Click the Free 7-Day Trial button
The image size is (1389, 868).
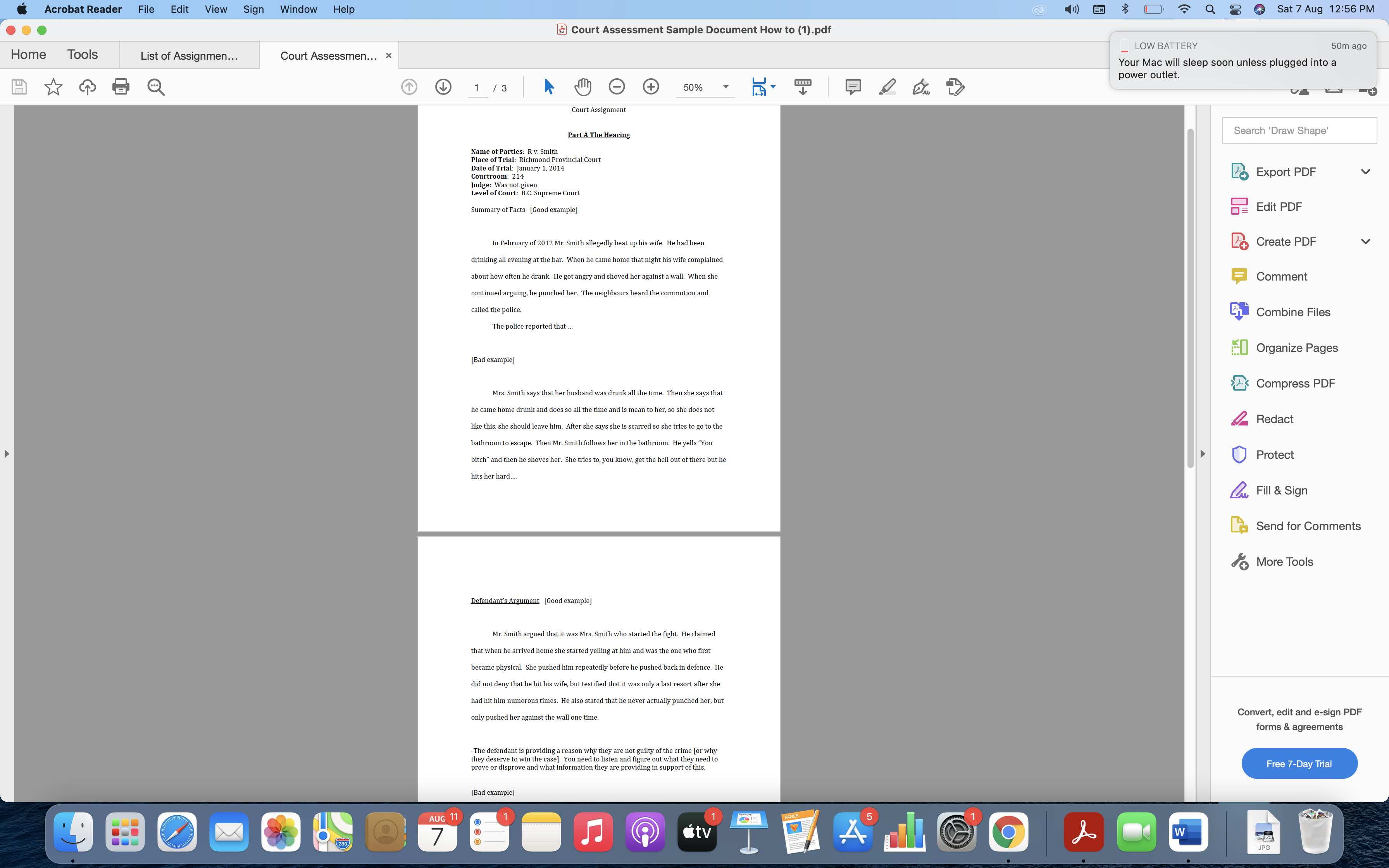coord(1299,763)
